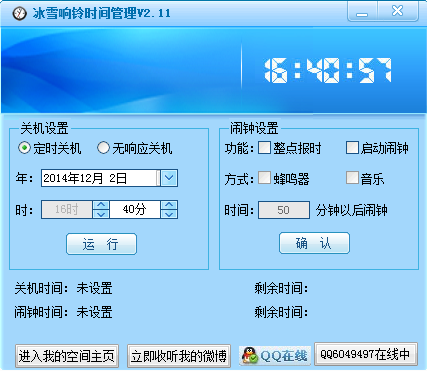
Task: Click the QQ6049497在线中 button
Action: coord(366,354)
